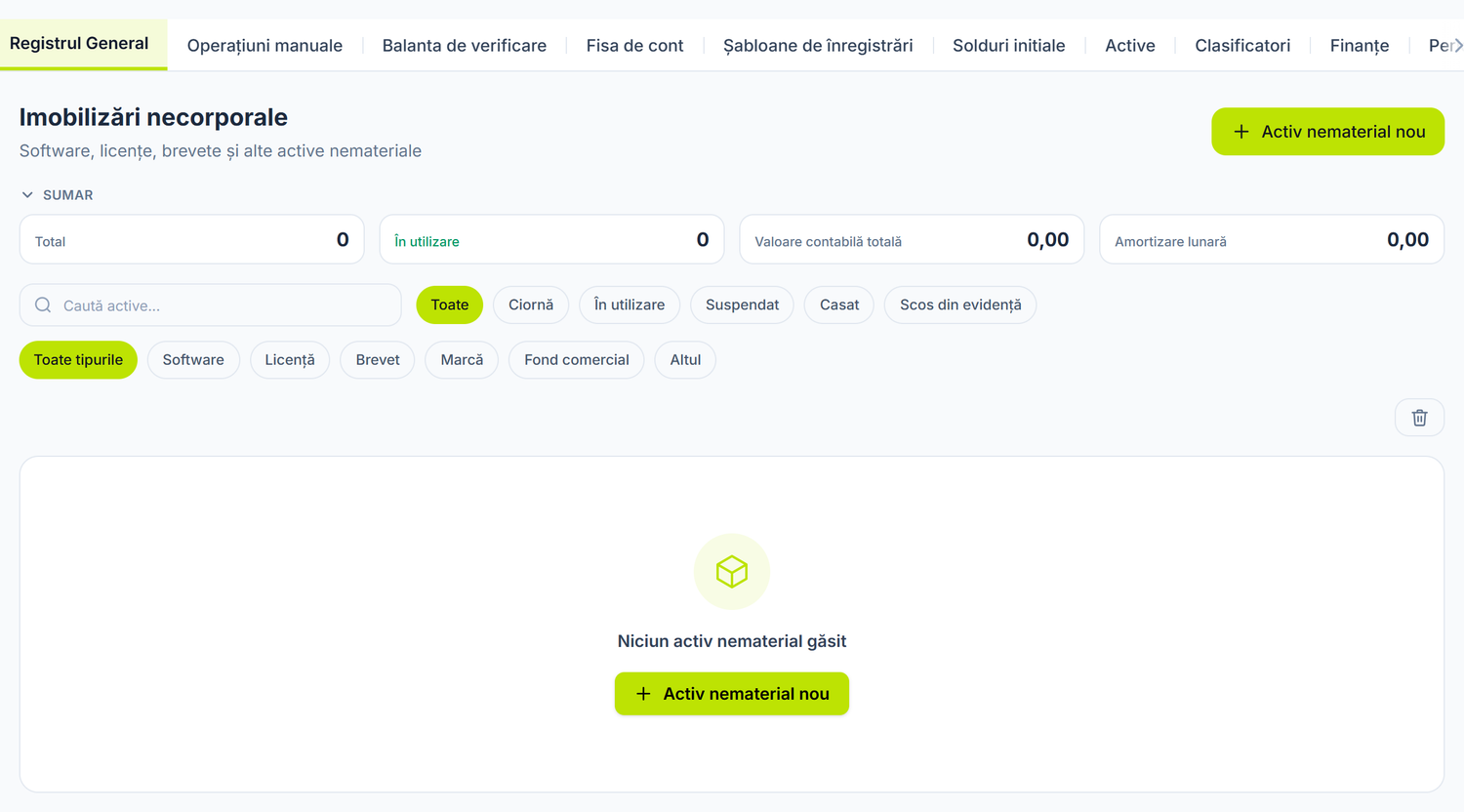Click the În utilizare summary card
The height and width of the screenshot is (812, 1464).
pyautogui.click(x=551, y=240)
